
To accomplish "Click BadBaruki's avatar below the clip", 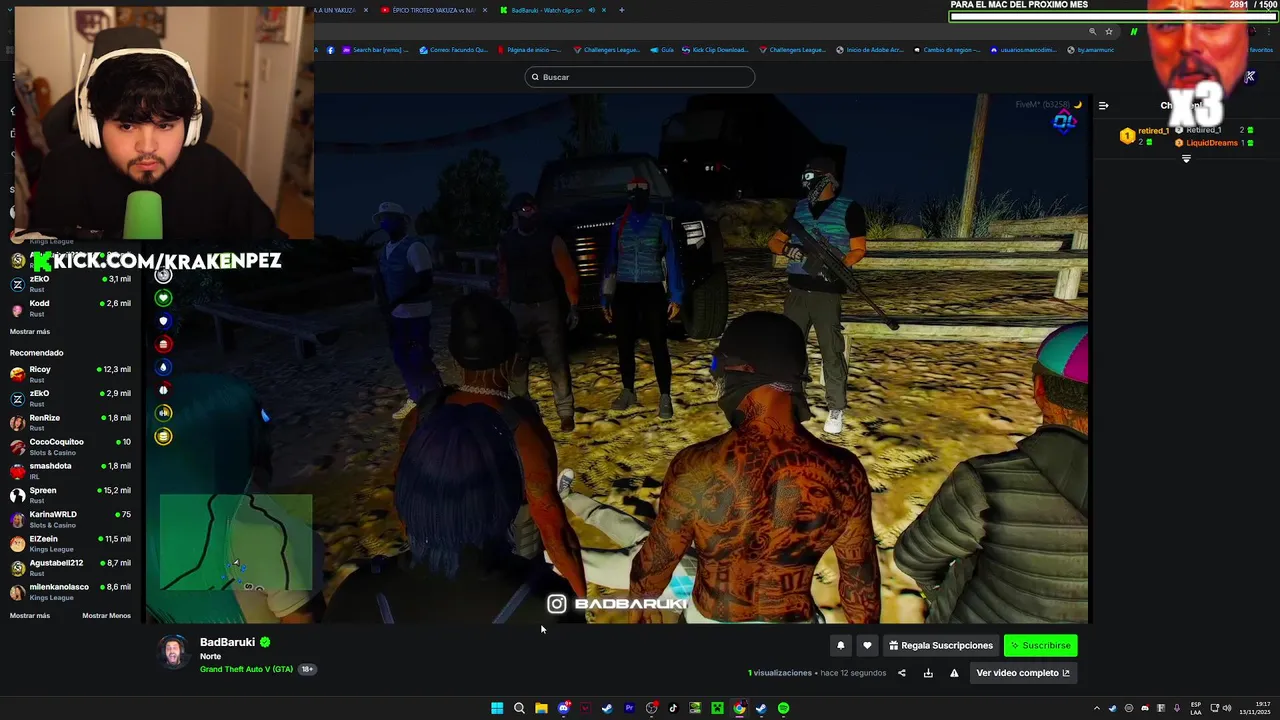I will tap(174, 652).
